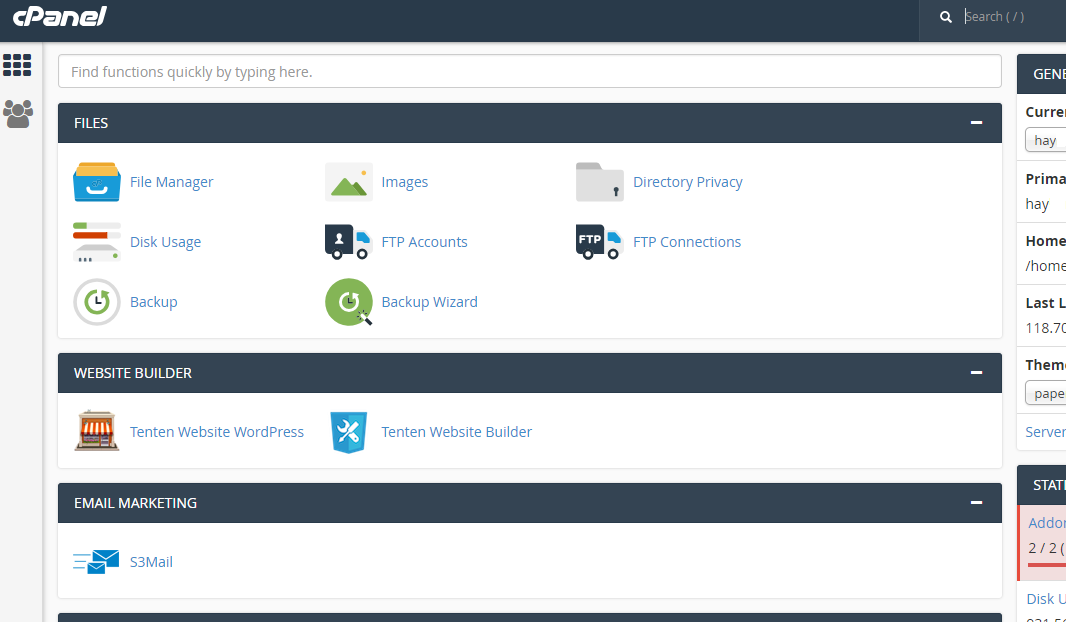Image resolution: width=1066 pixels, height=622 pixels.
Task: Click the Disk Usage statistics link
Action: point(1046,599)
